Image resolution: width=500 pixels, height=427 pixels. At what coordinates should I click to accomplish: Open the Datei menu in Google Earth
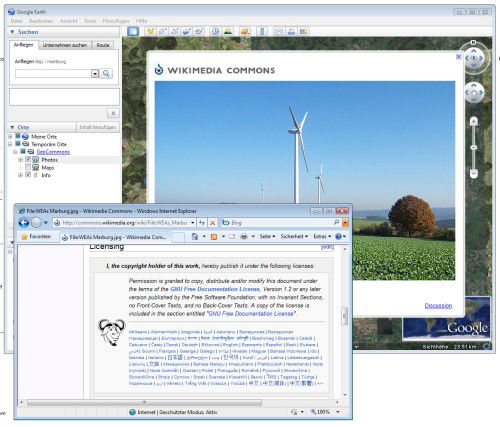(x=16, y=21)
